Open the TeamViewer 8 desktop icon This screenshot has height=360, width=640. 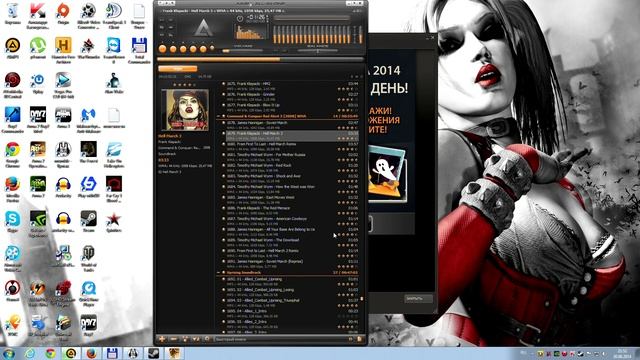(113, 50)
